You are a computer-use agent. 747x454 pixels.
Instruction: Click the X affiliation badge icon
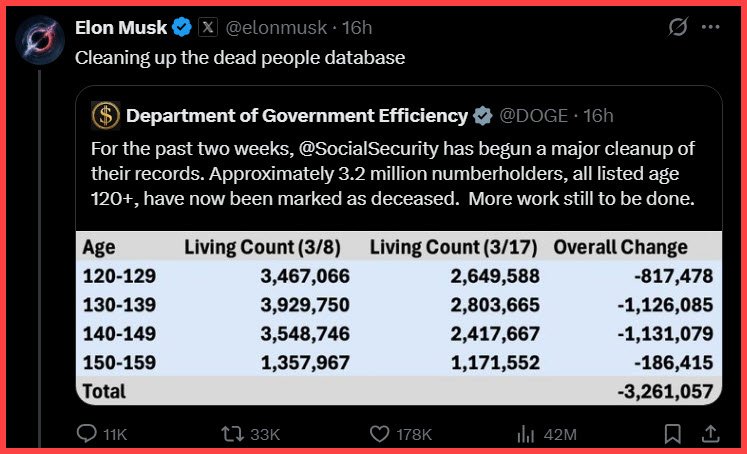click(x=207, y=28)
